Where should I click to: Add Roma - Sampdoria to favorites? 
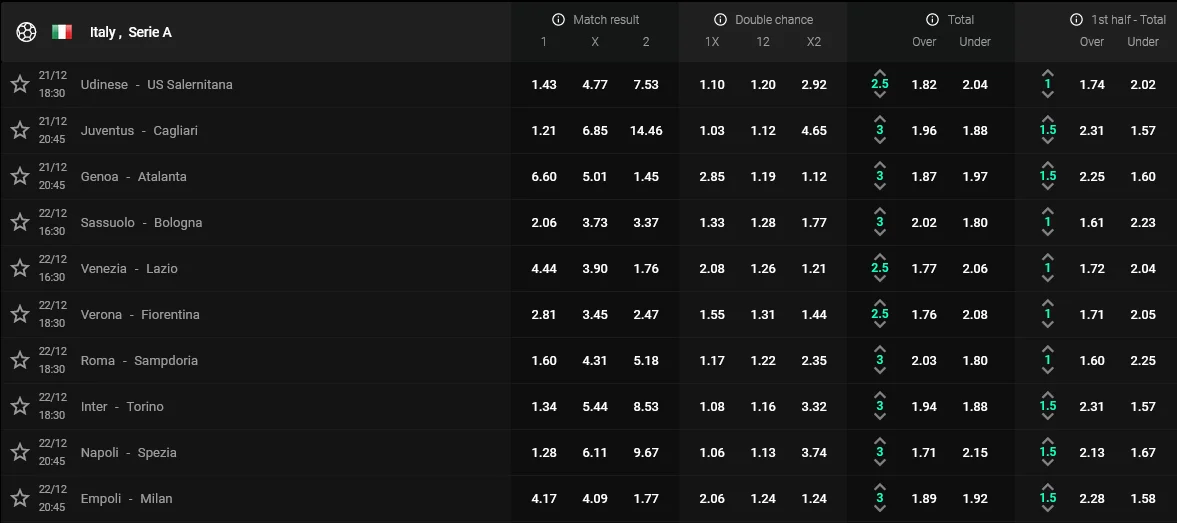19,360
